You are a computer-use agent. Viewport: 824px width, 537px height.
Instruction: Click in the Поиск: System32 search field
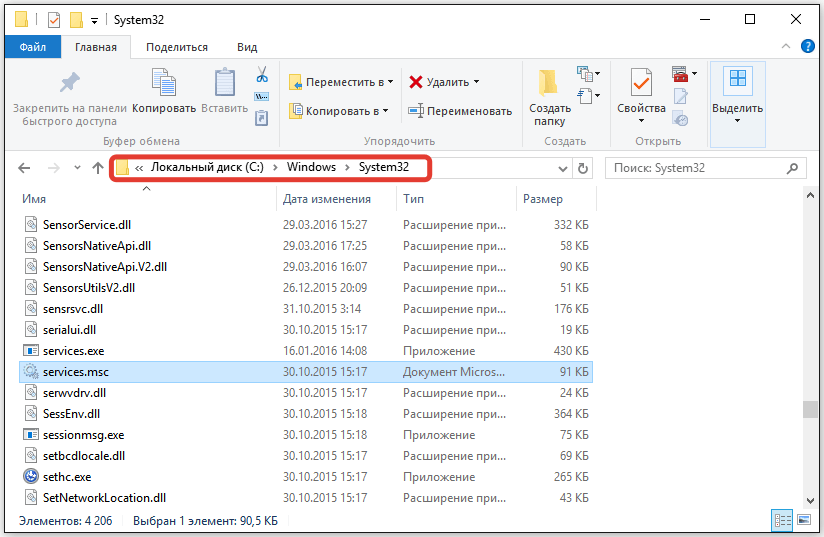coord(694,168)
